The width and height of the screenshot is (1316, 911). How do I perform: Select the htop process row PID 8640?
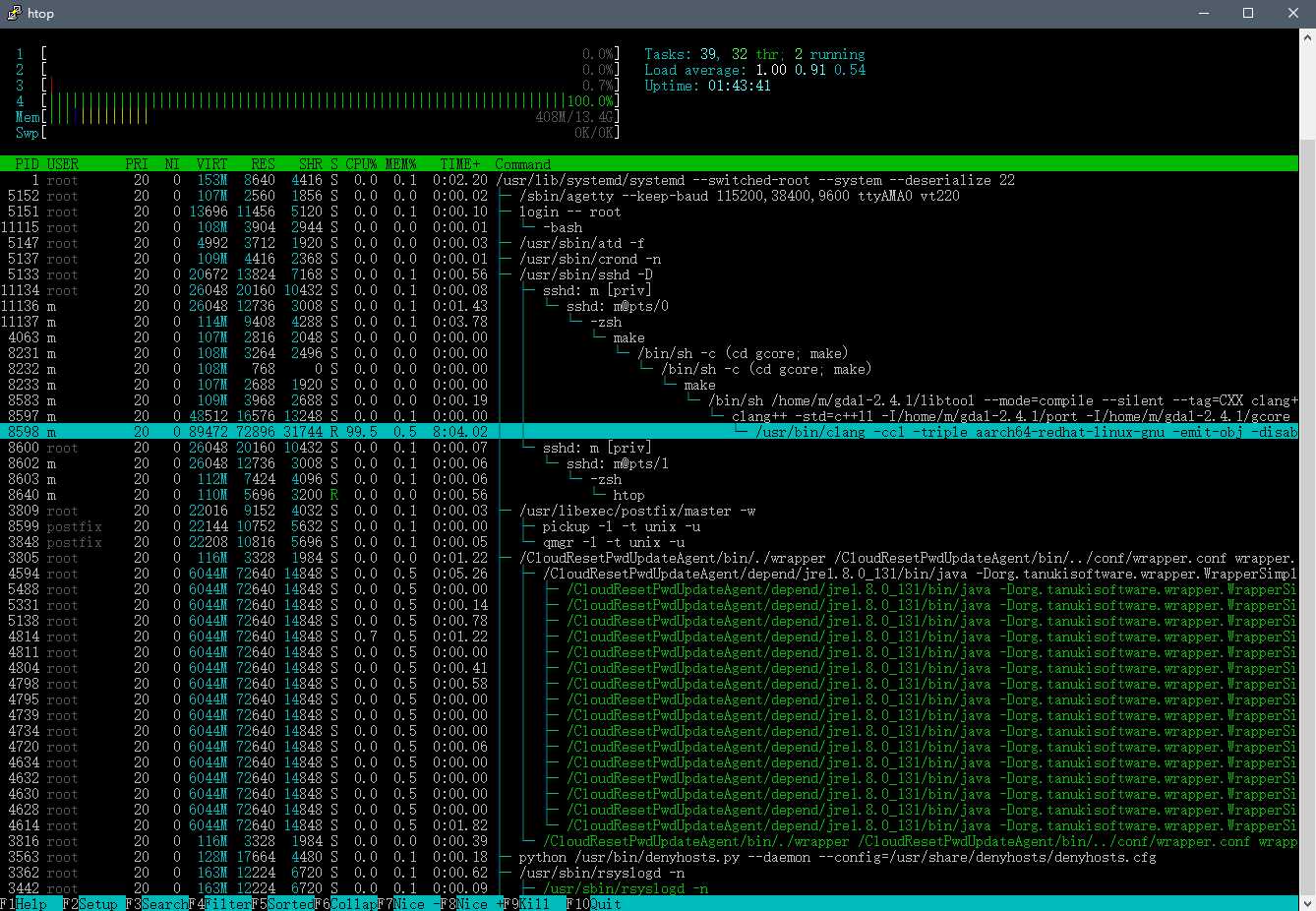pos(649,495)
